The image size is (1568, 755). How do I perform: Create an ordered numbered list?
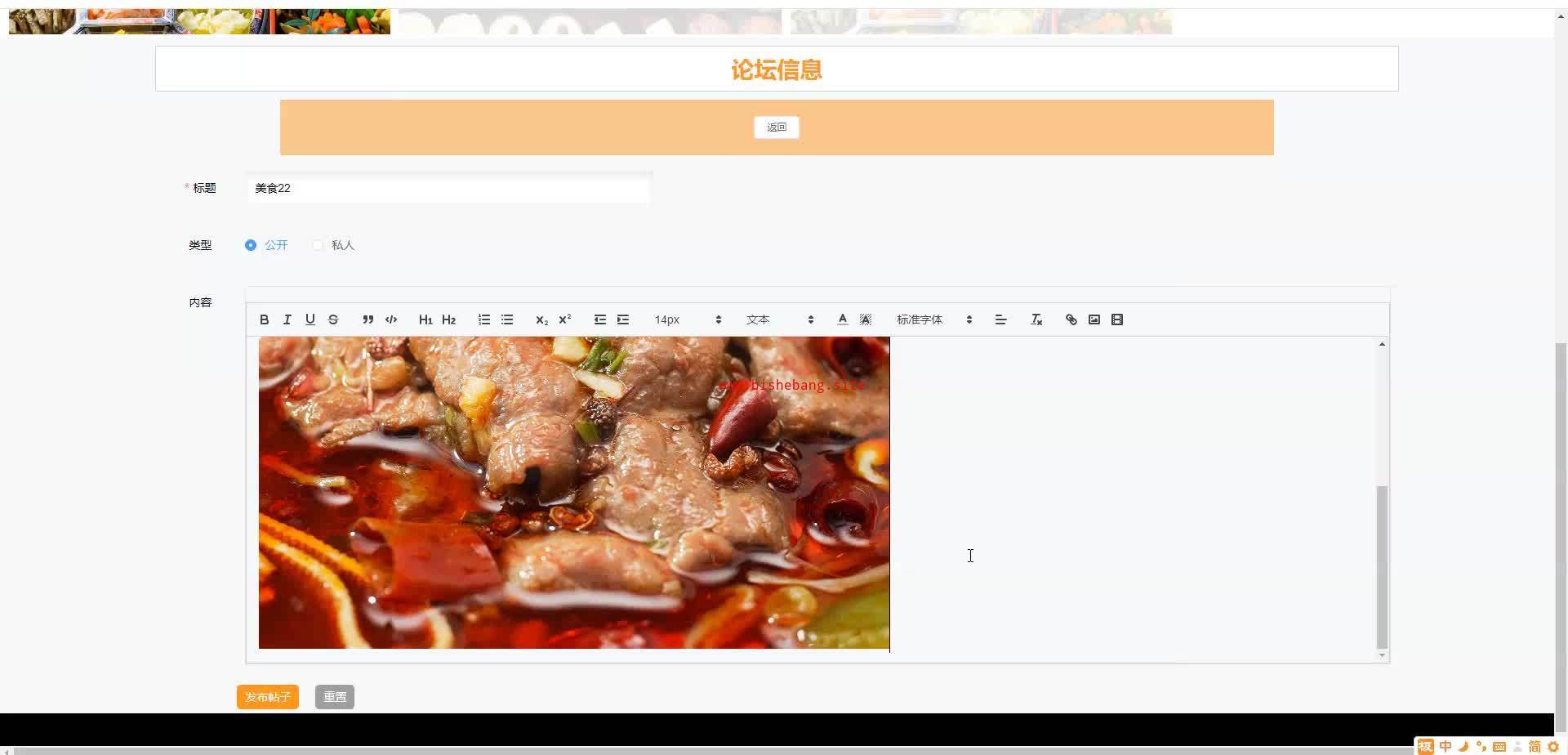(x=484, y=319)
